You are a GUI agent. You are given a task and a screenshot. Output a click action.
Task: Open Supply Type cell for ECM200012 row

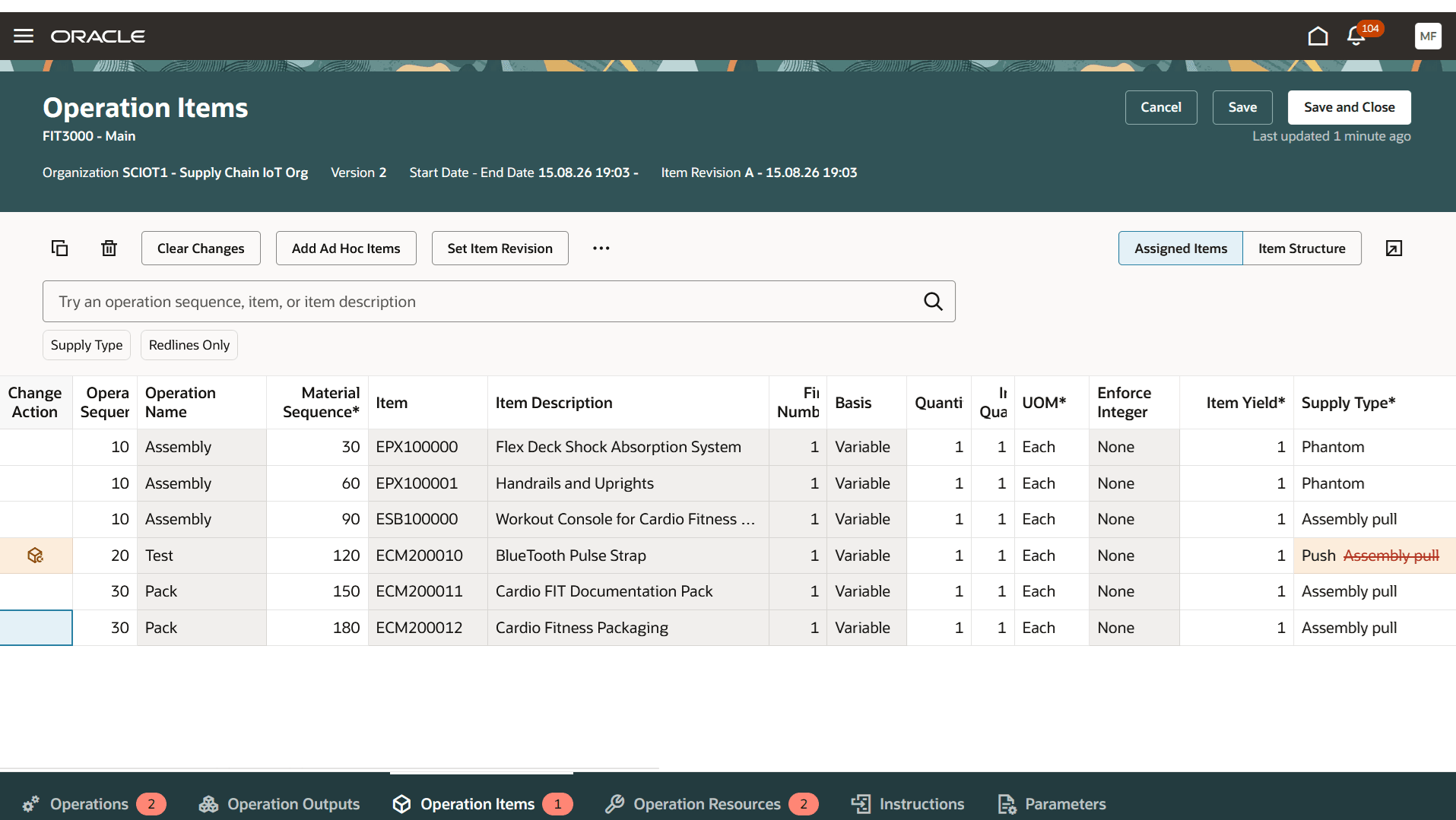[1375, 628]
